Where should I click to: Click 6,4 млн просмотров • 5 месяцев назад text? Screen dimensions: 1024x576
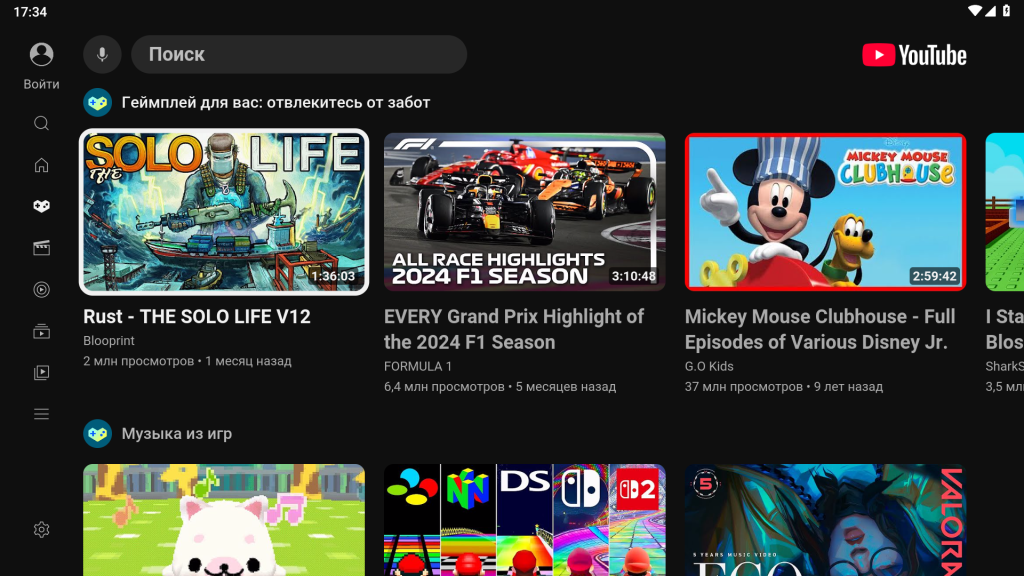(500, 387)
